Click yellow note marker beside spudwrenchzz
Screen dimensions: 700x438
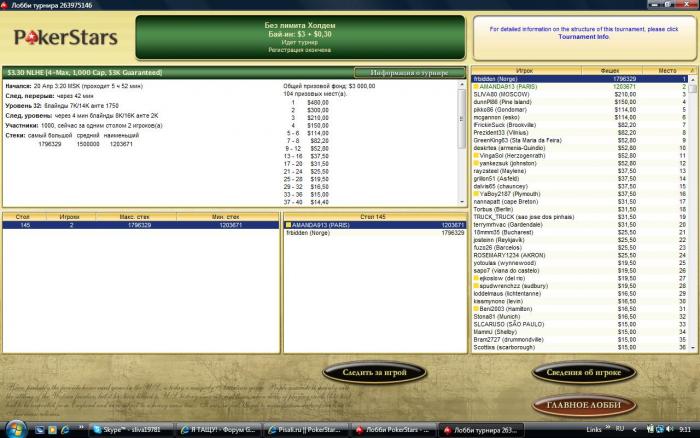click(x=476, y=286)
